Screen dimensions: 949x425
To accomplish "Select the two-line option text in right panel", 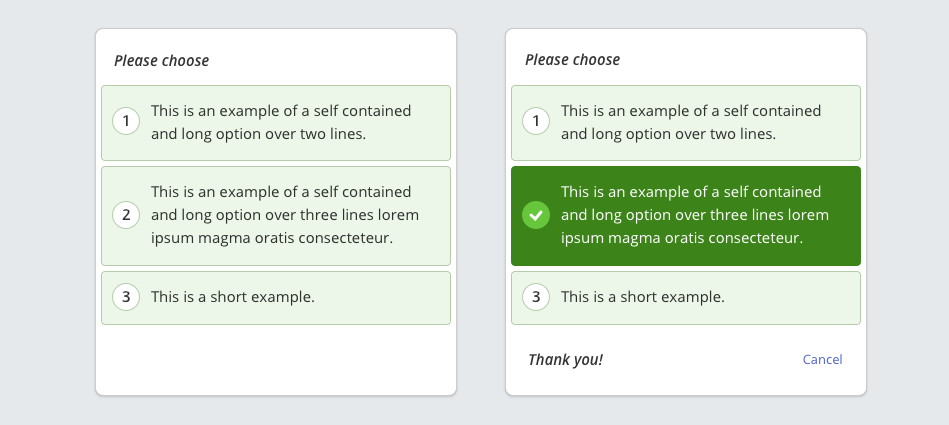I will [x=691, y=122].
